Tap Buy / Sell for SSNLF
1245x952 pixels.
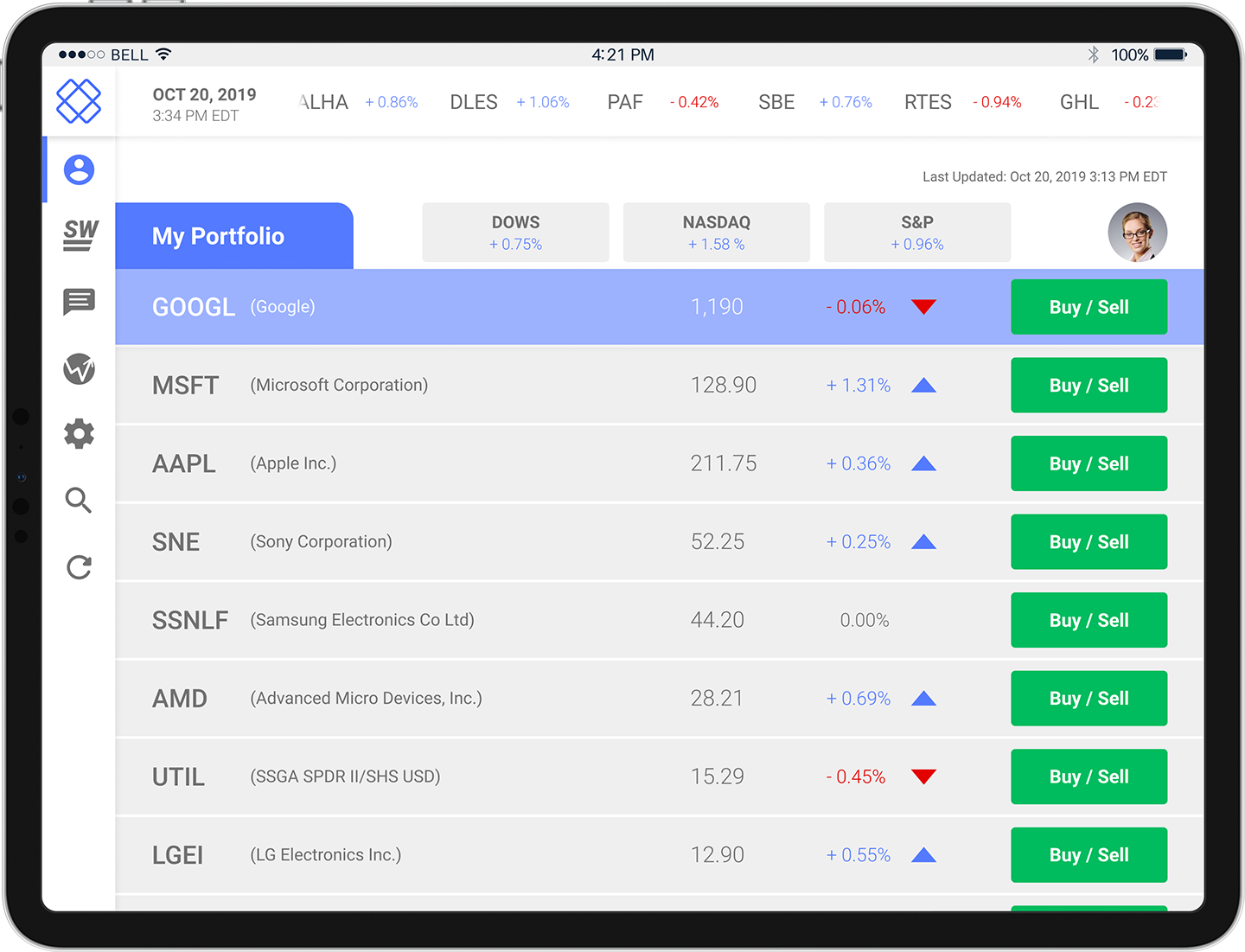(x=1089, y=620)
